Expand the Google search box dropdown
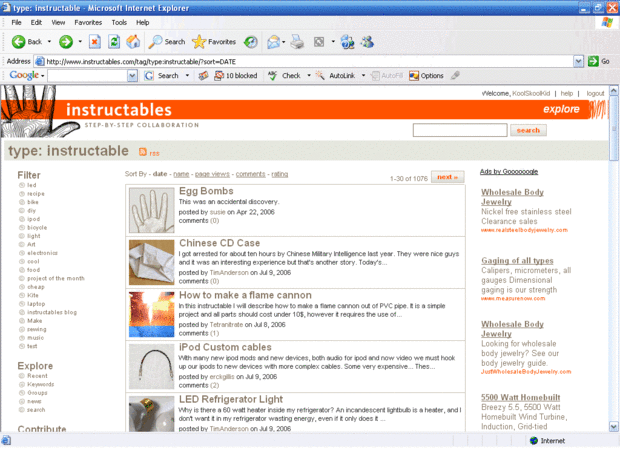 tap(132, 76)
